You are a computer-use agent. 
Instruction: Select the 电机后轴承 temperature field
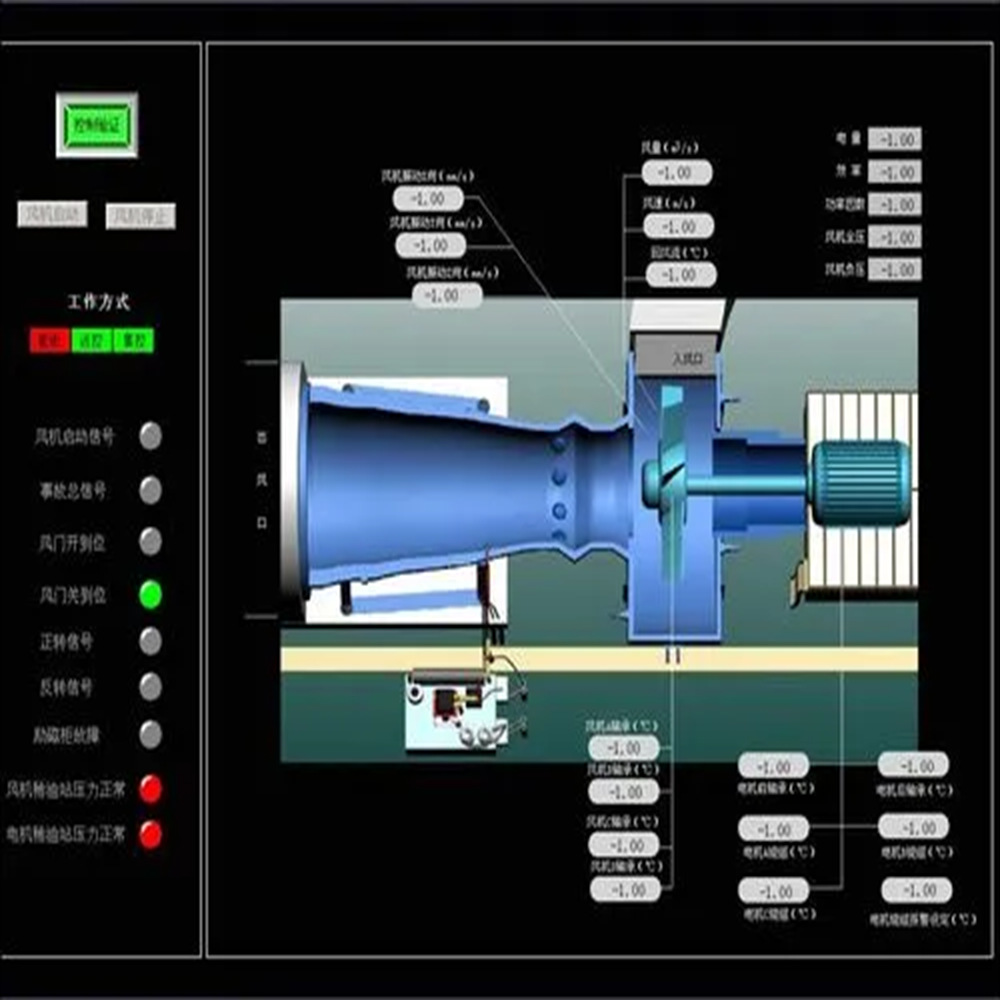click(913, 765)
